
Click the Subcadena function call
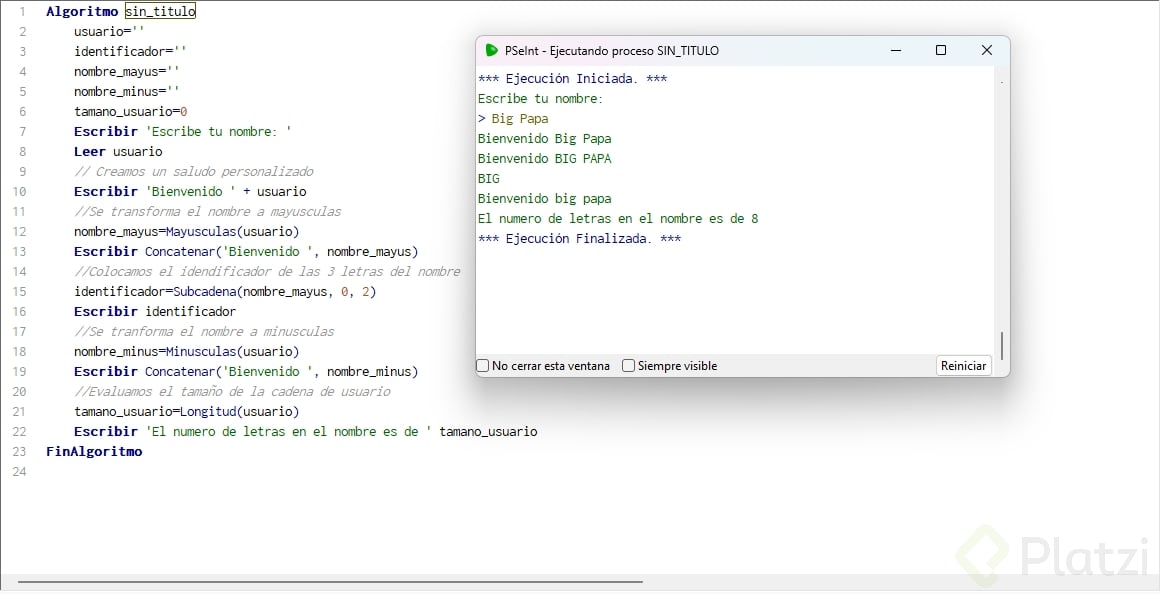click(x=205, y=292)
